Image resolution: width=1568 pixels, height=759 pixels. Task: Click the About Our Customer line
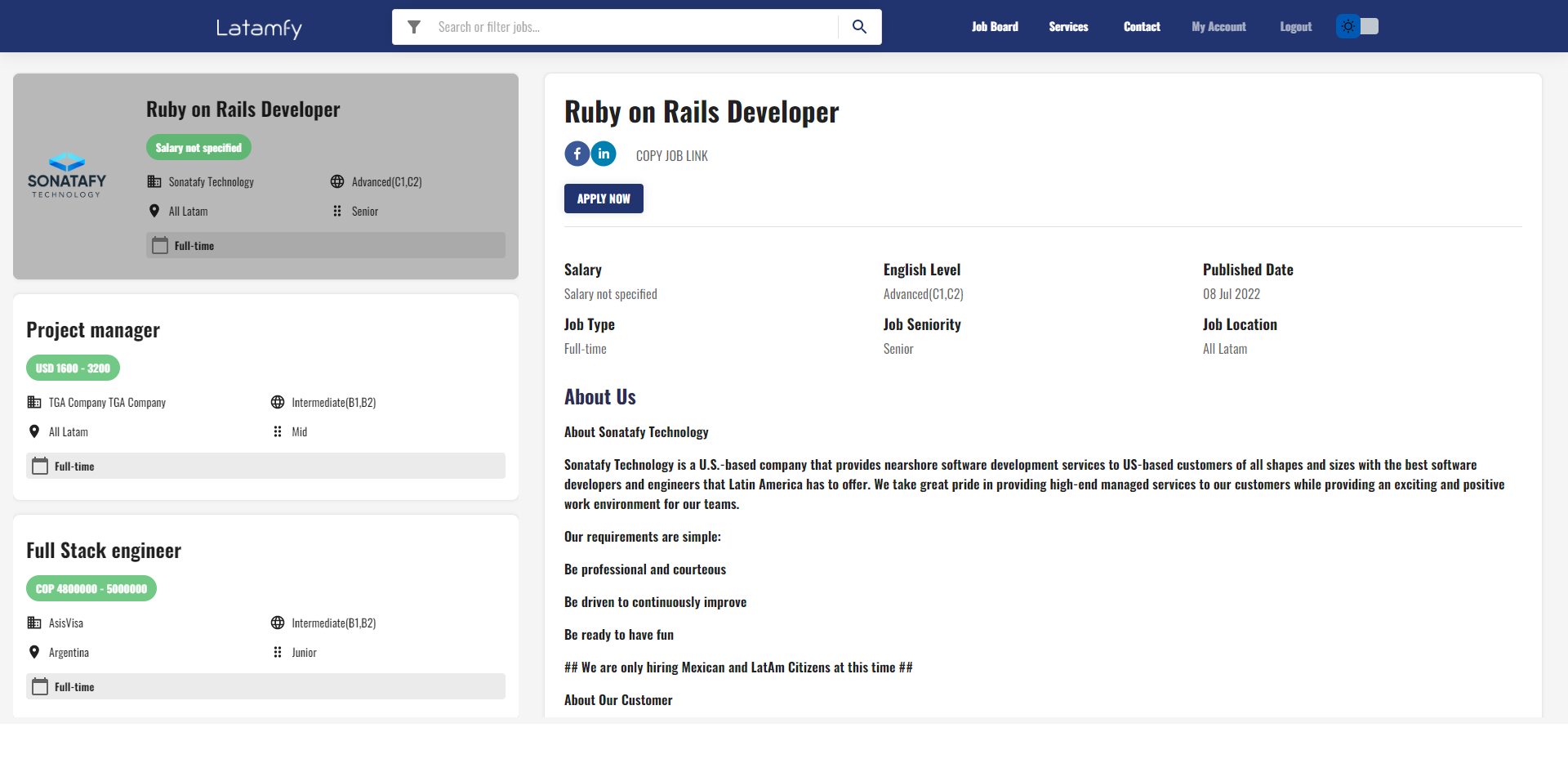pos(618,700)
